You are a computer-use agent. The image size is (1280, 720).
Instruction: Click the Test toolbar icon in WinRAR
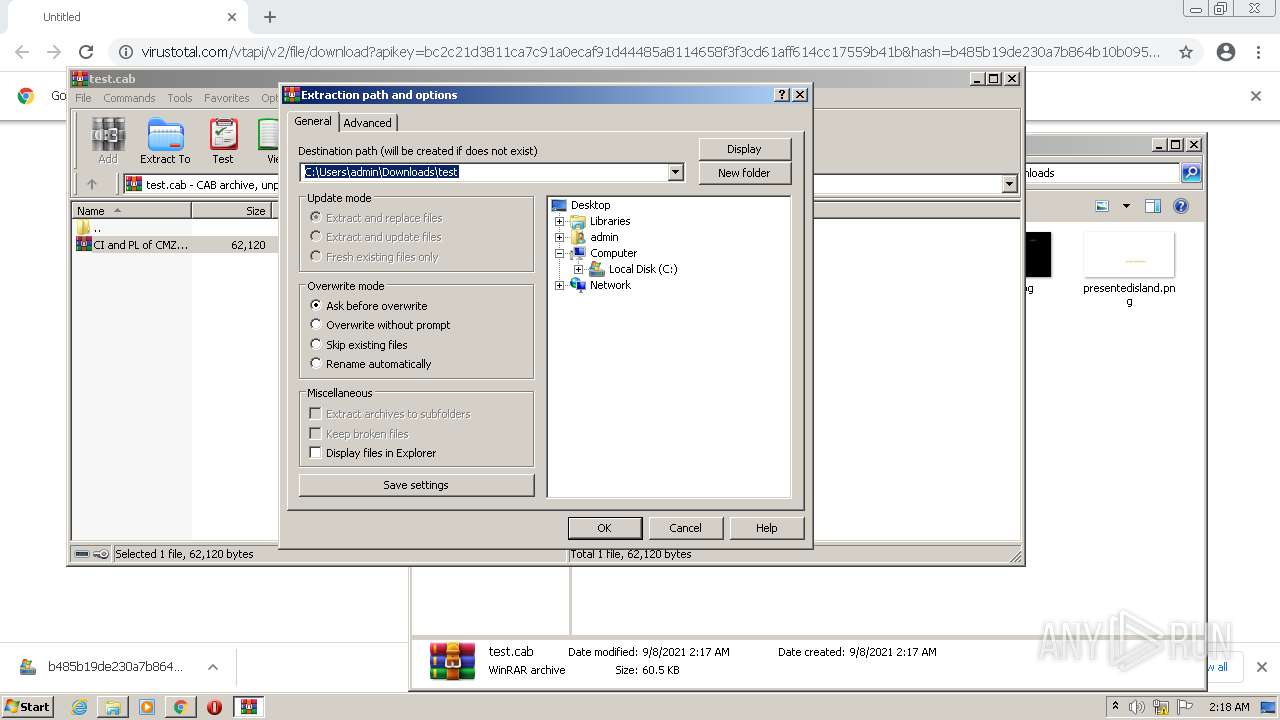coord(223,140)
